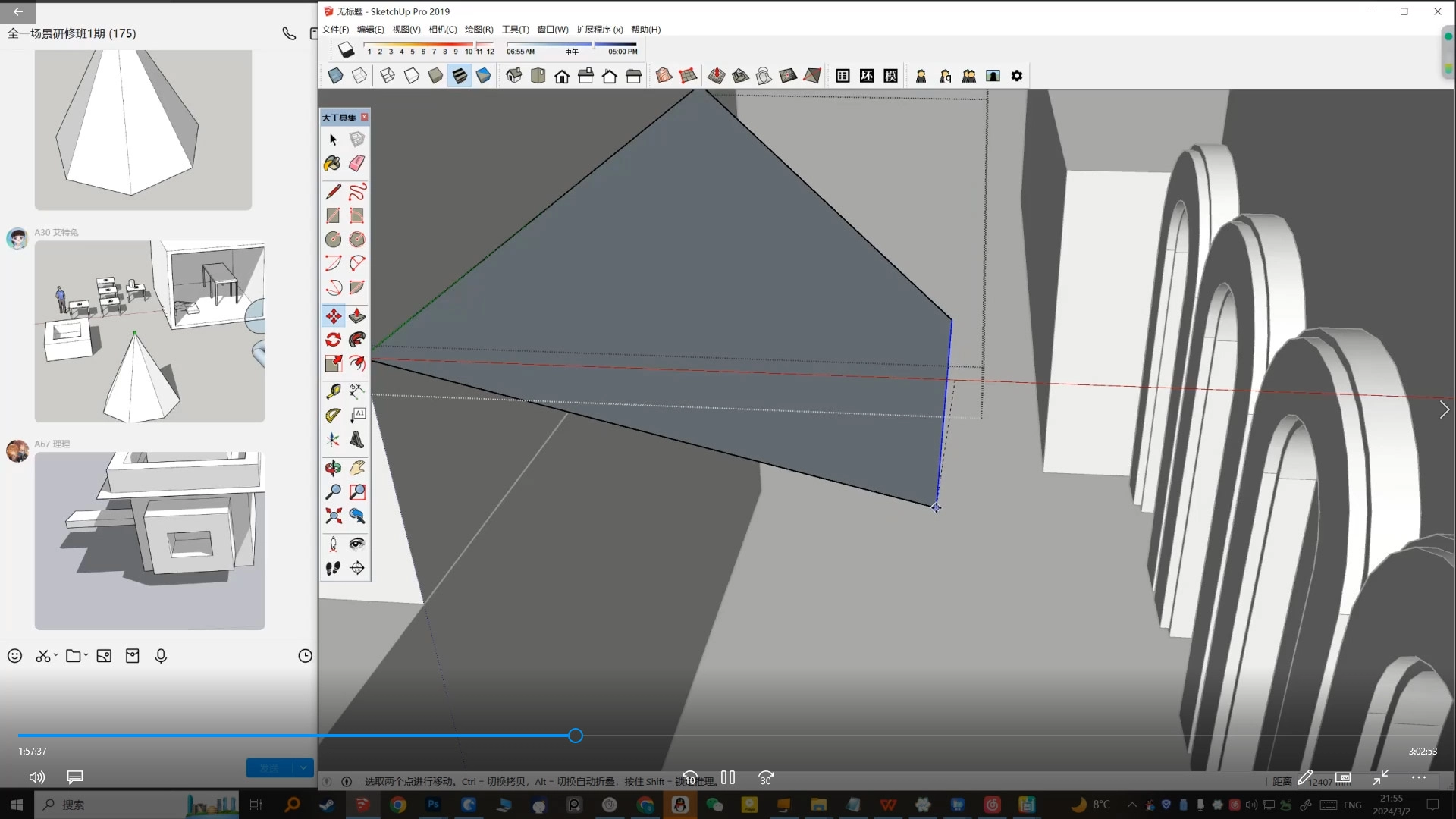Image resolution: width=1456 pixels, height=819 pixels.
Task: Toggle shadows display button
Action: (346, 51)
